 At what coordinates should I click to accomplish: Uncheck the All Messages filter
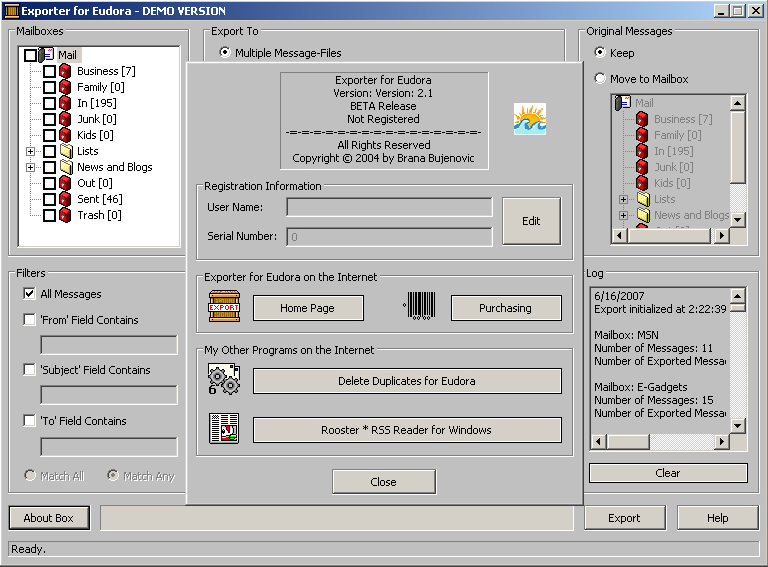pyautogui.click(x=29, y=294)
